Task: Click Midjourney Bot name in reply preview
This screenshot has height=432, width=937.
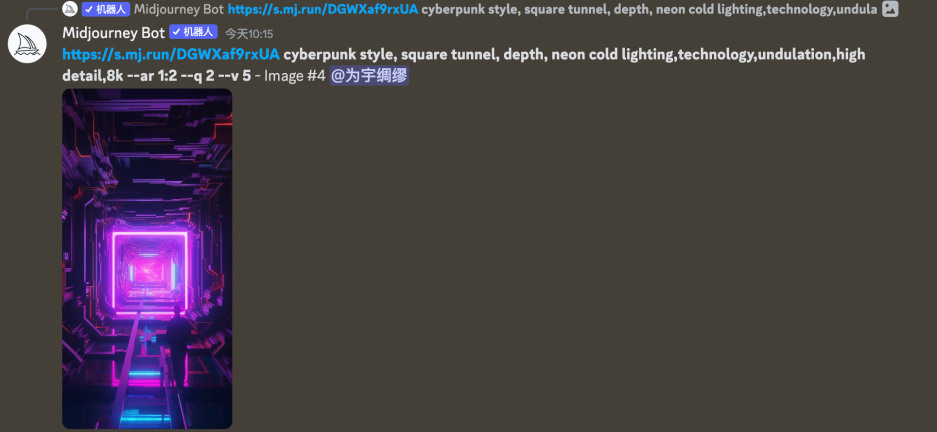Action: point(179,9)
